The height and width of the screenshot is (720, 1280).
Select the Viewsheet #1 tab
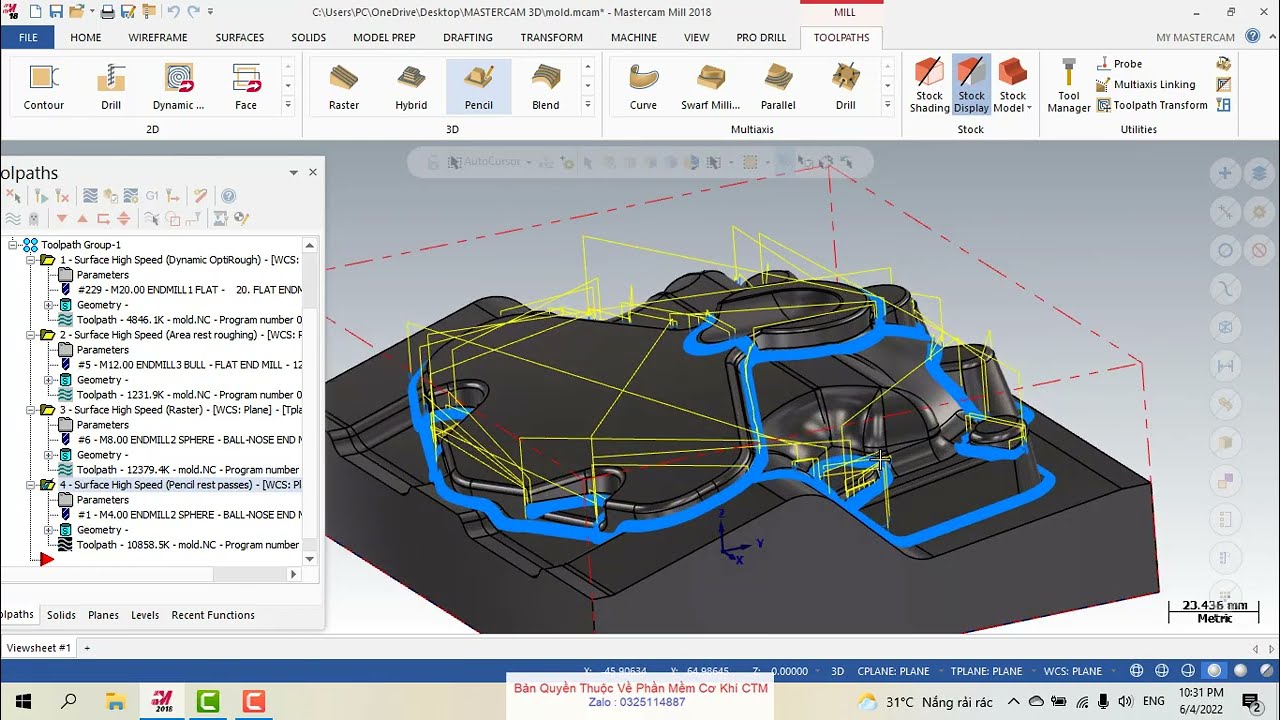[x=39, y=647]
